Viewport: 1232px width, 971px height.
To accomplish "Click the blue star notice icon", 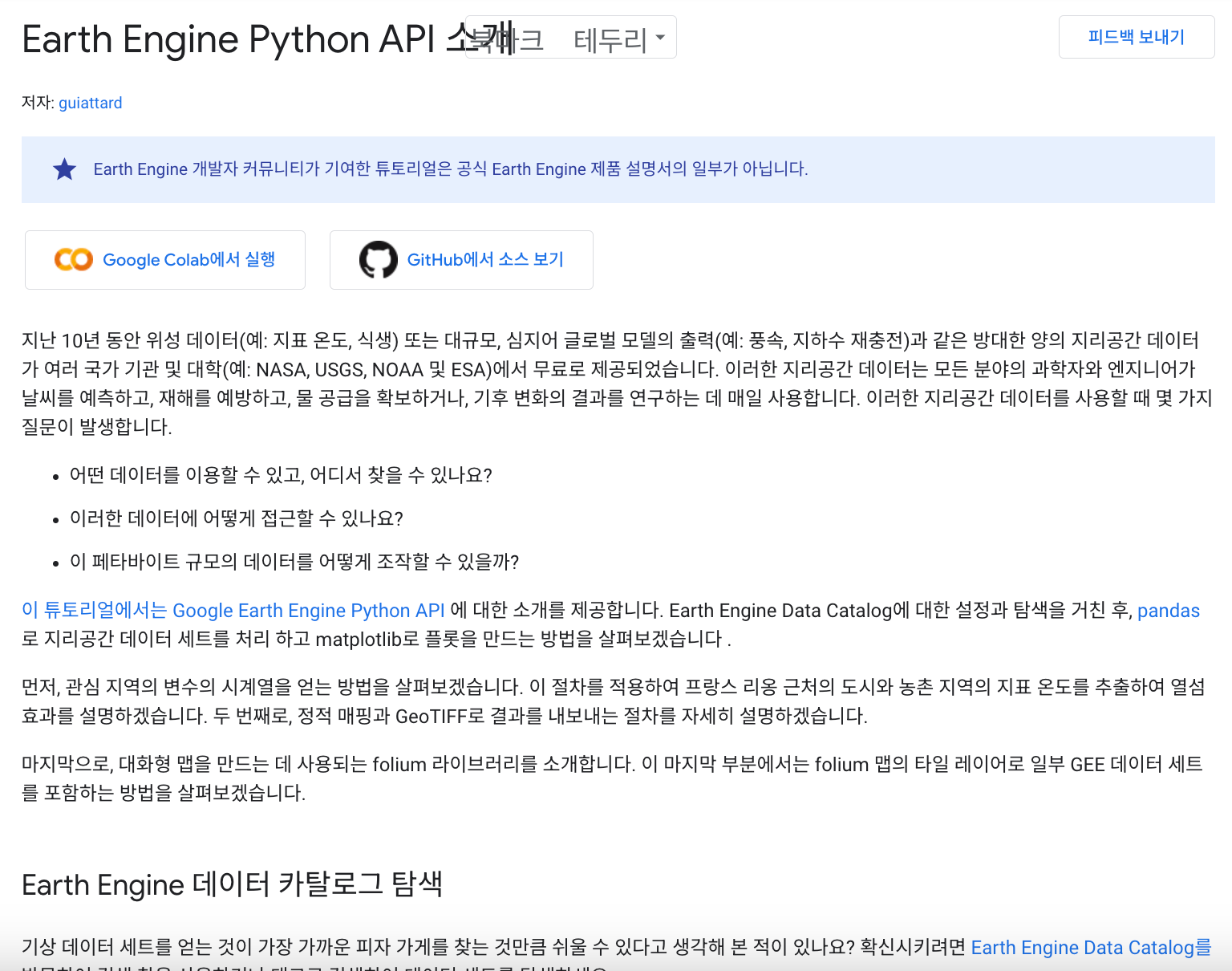I will point(64,169).
